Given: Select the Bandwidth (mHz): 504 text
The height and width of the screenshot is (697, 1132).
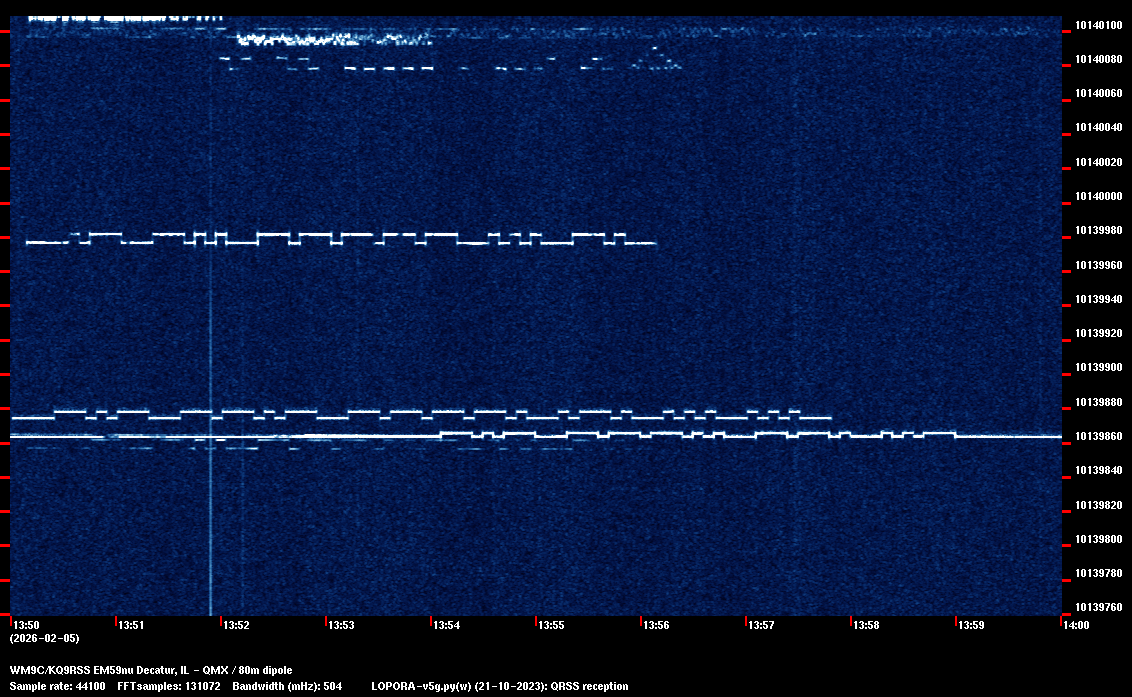Looking at the screenshot, I should pyautogui.click(x=288, y=686).
